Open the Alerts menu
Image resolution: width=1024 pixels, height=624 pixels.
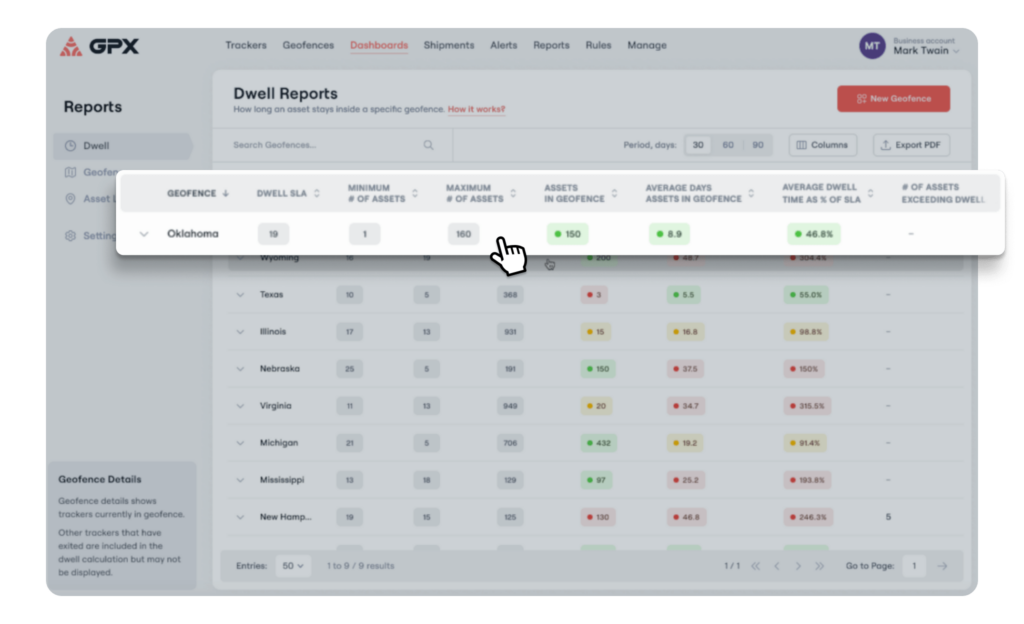[x=503, y=45]
